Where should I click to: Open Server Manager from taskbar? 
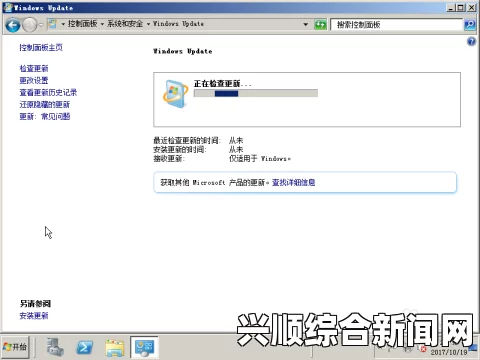point(55,347)
